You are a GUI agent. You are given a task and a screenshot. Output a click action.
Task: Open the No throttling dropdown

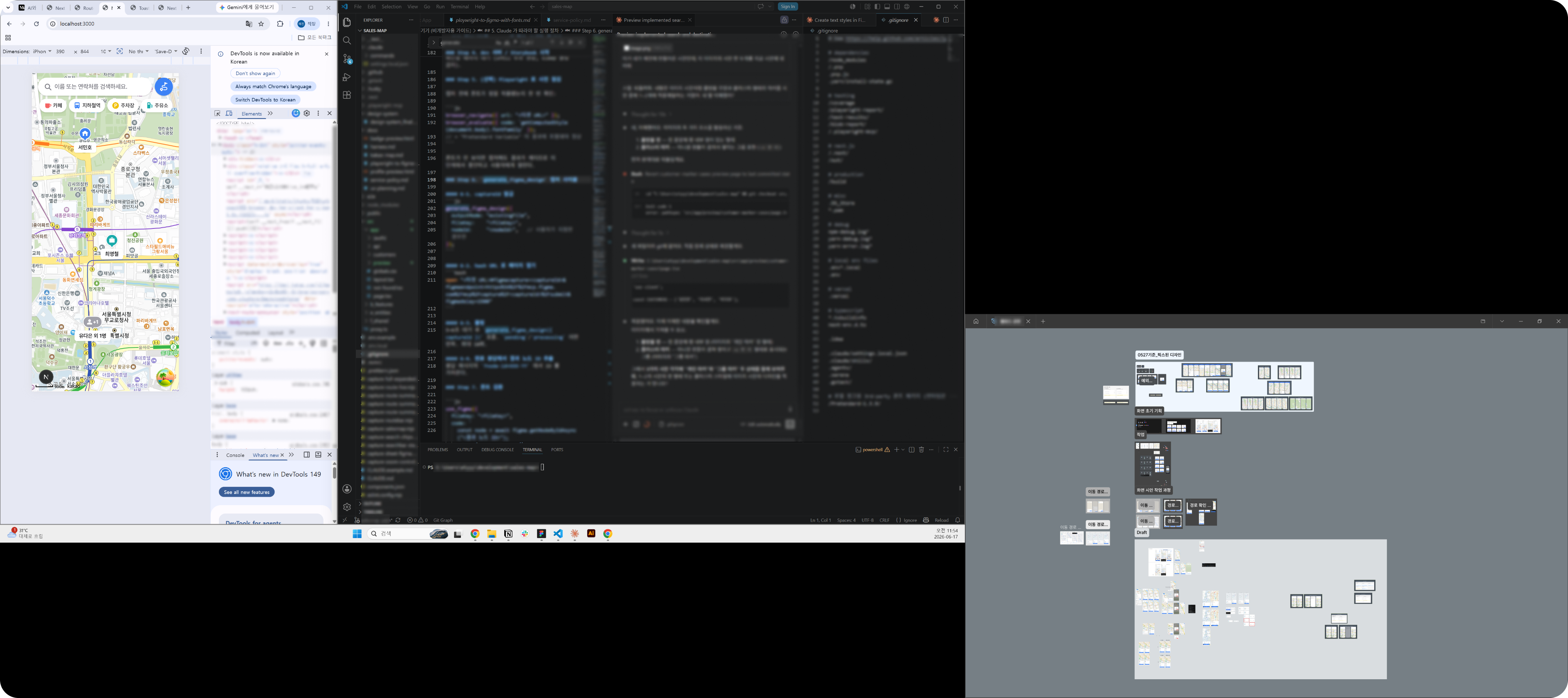coord(139,52)
